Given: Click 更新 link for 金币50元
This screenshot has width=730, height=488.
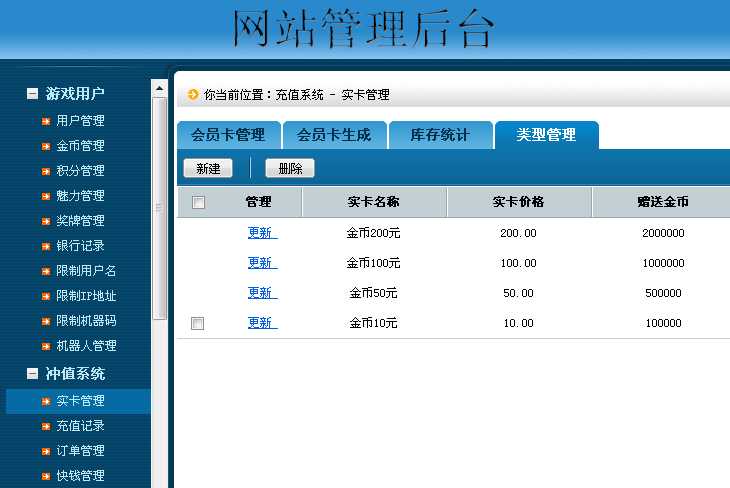Looking at the screenshot, I should 263,292.
